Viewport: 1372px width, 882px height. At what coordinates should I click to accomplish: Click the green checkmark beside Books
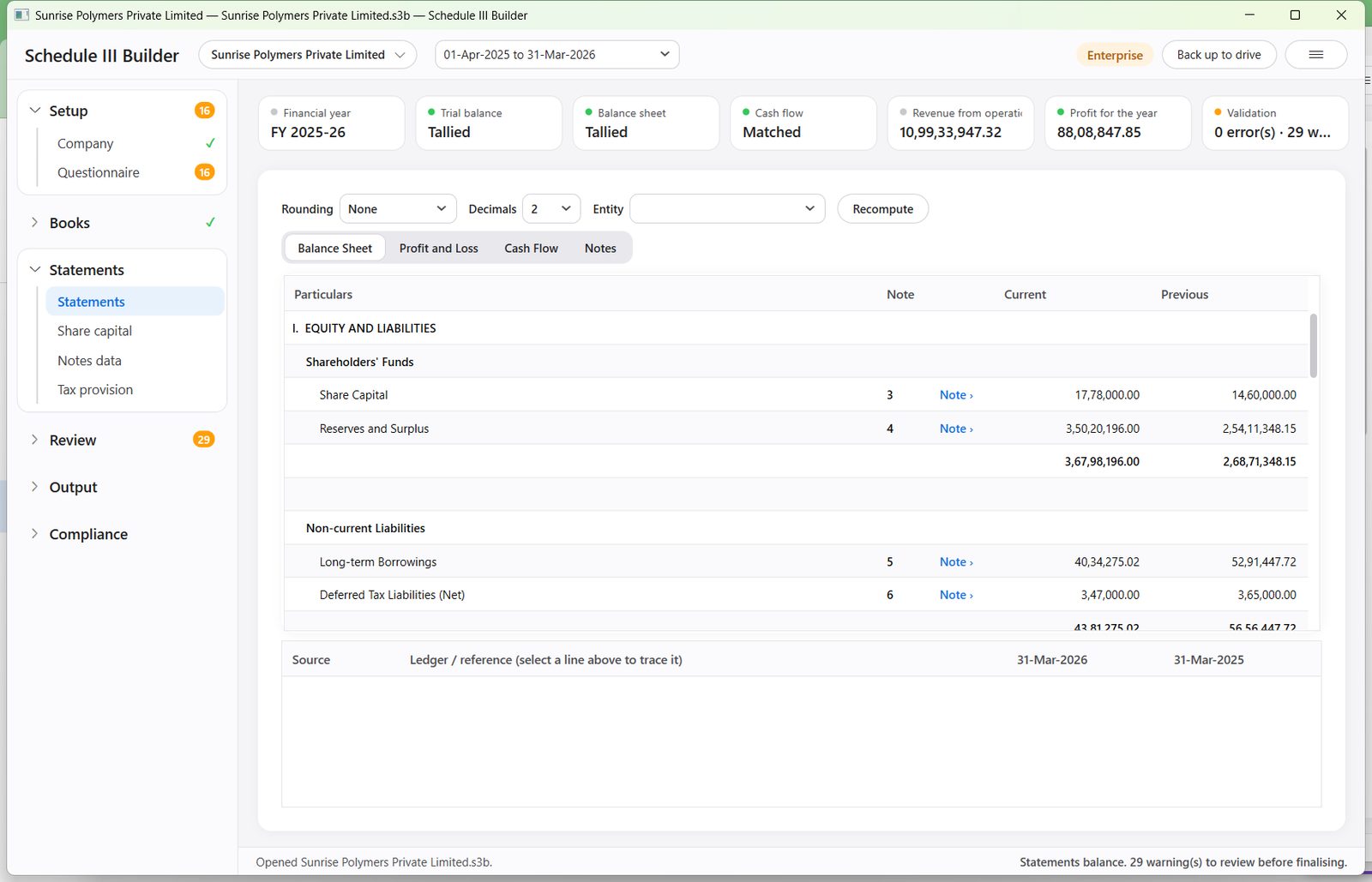(x=210, y=223)
